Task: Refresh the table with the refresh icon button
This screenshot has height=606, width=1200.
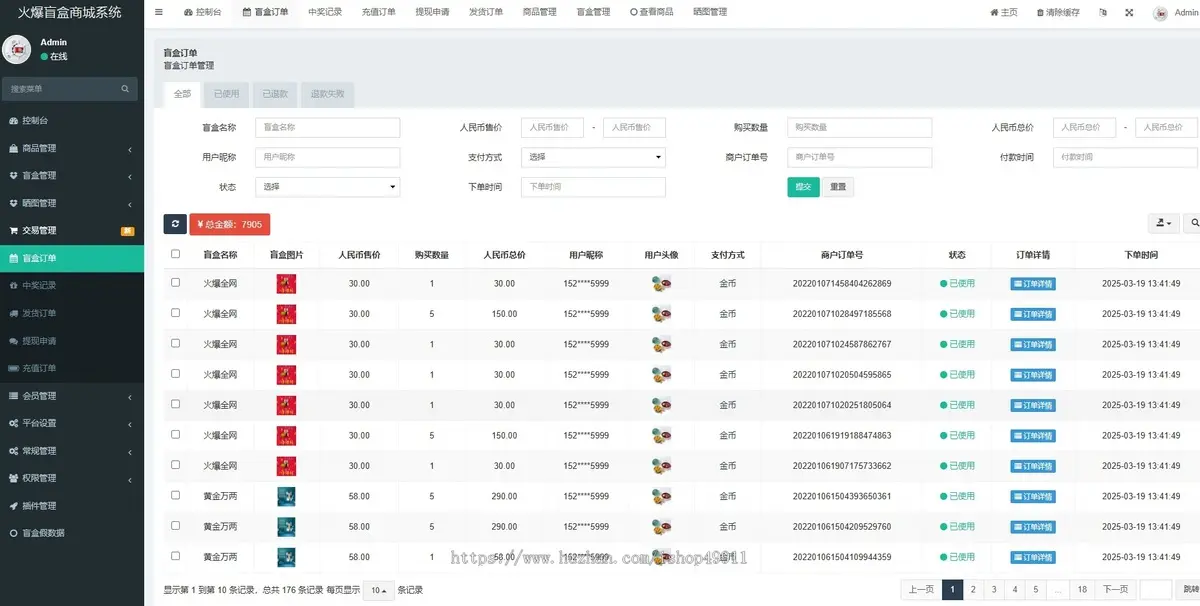Action: pyautogui.click(x=175, y=224)
